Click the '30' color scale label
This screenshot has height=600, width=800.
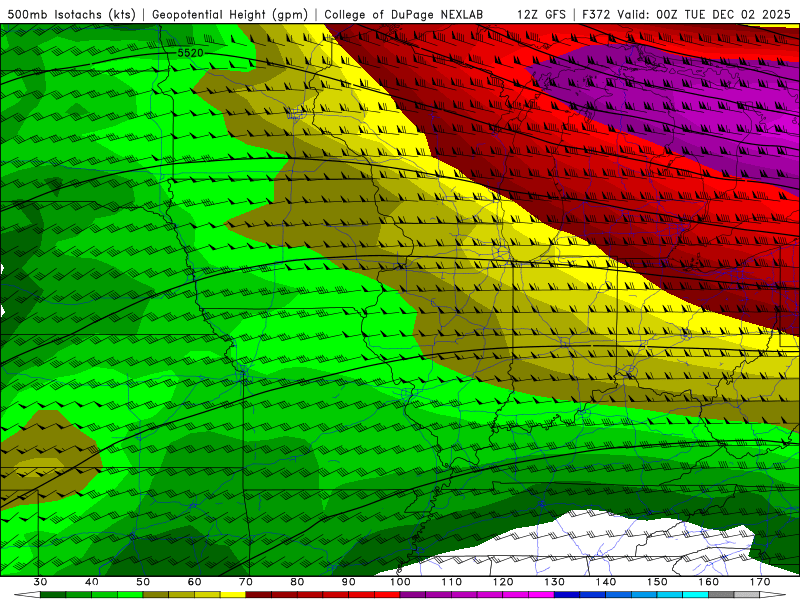point(40,582)
